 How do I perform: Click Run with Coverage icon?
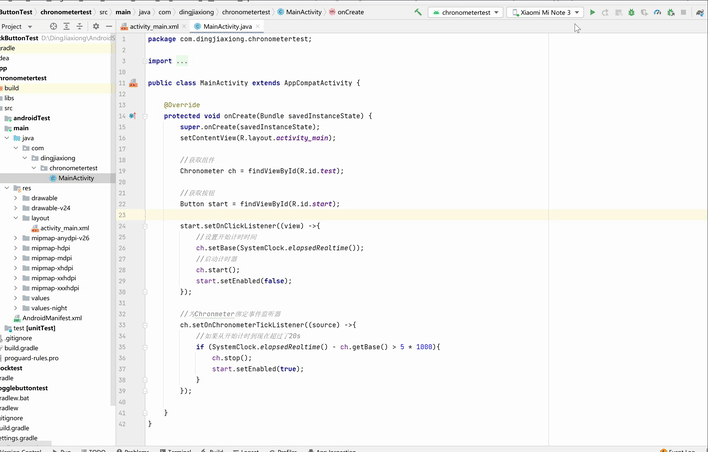point(644,13)
